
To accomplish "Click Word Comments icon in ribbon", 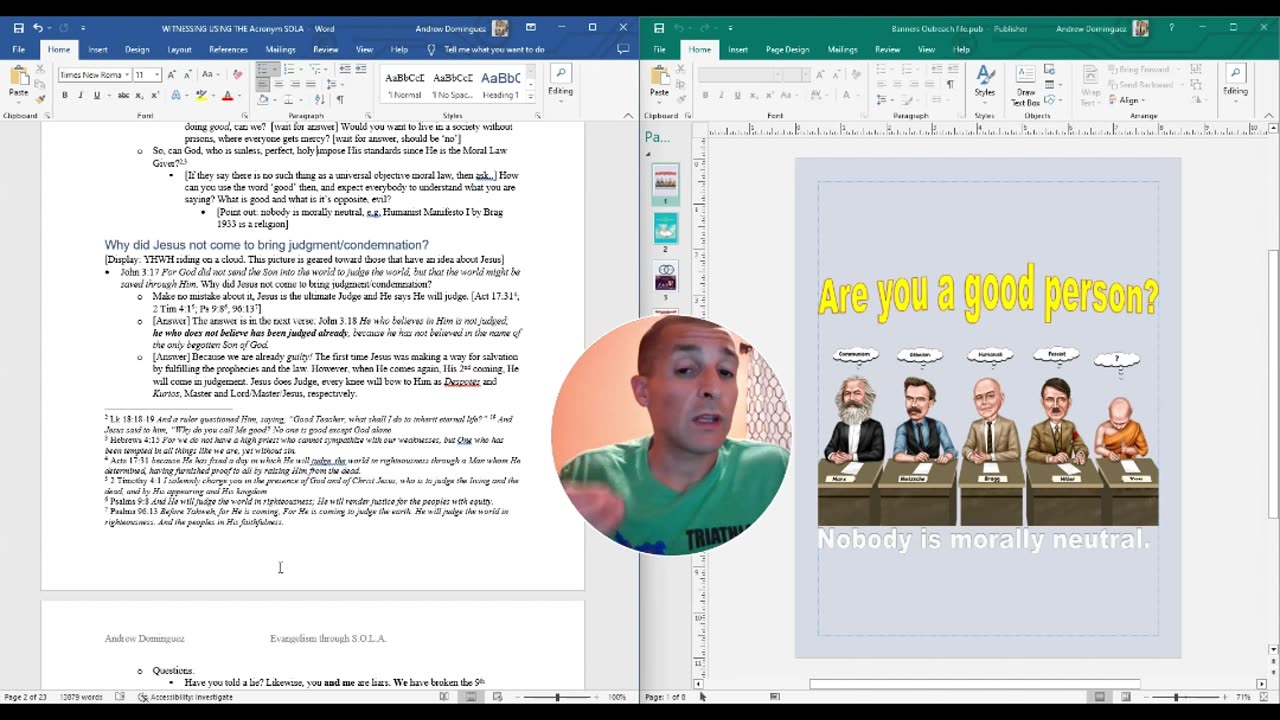I will coord(623,49).
